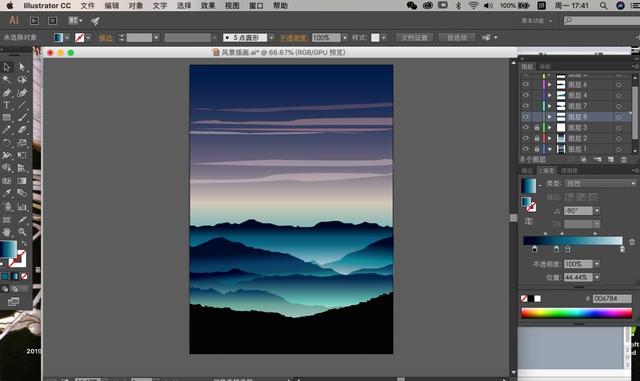Open the 效果 menu
The height and width of the screenshot is (381, 640).
208,6
